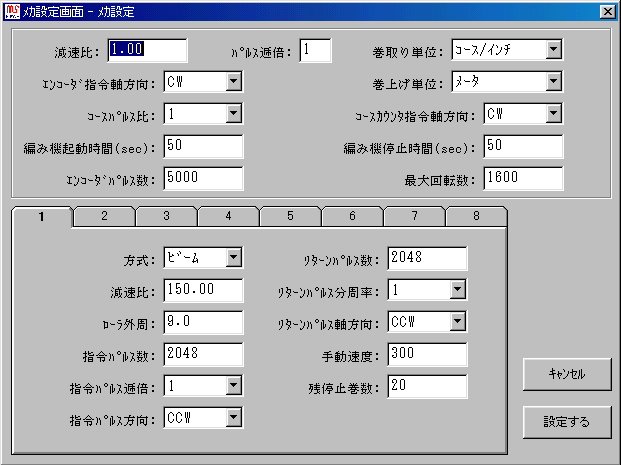The width and height of the screenshot is (621, 465).
Task: Close the settings dialog window
Action: point(606,11)
